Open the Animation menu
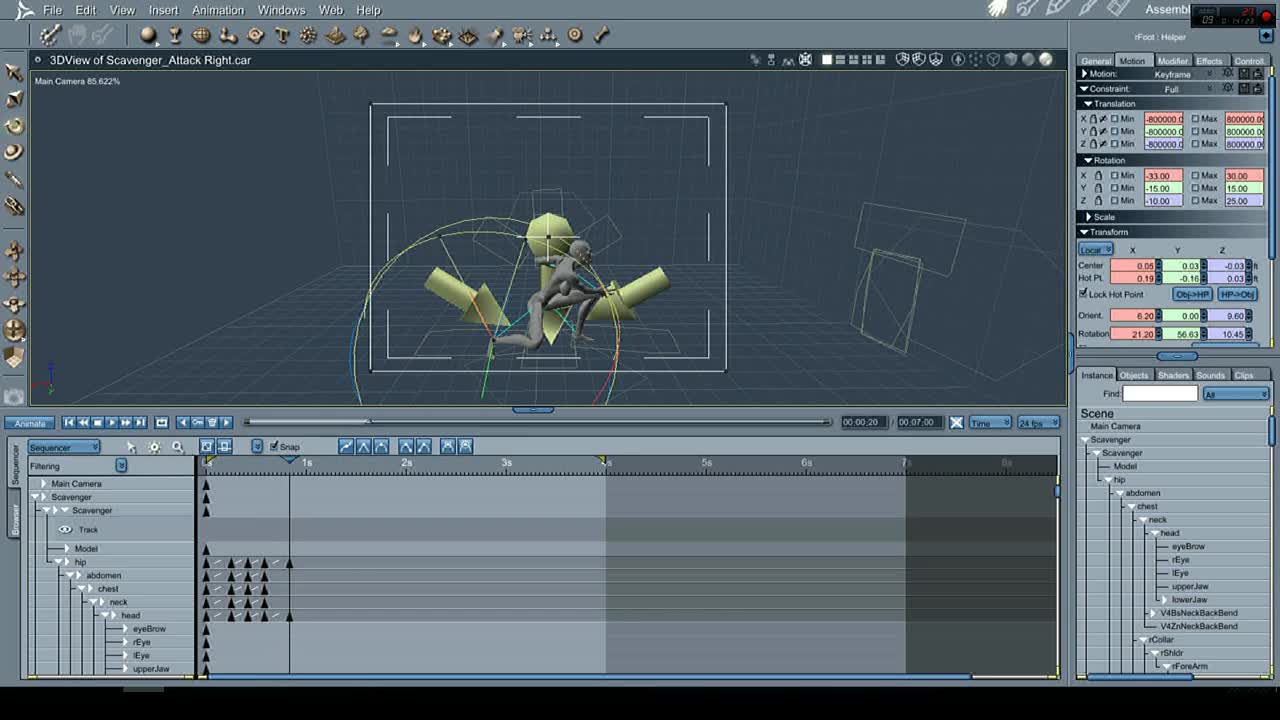 (218, 10)
